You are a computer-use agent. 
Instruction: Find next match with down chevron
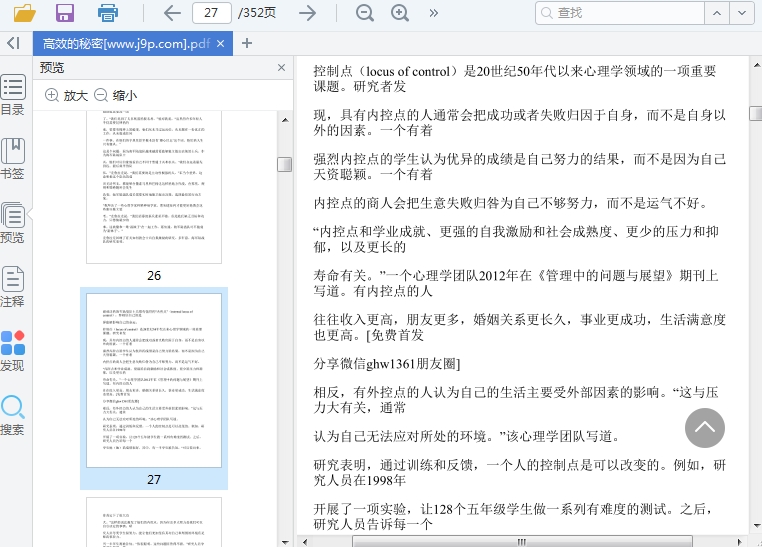coord(742,13)
